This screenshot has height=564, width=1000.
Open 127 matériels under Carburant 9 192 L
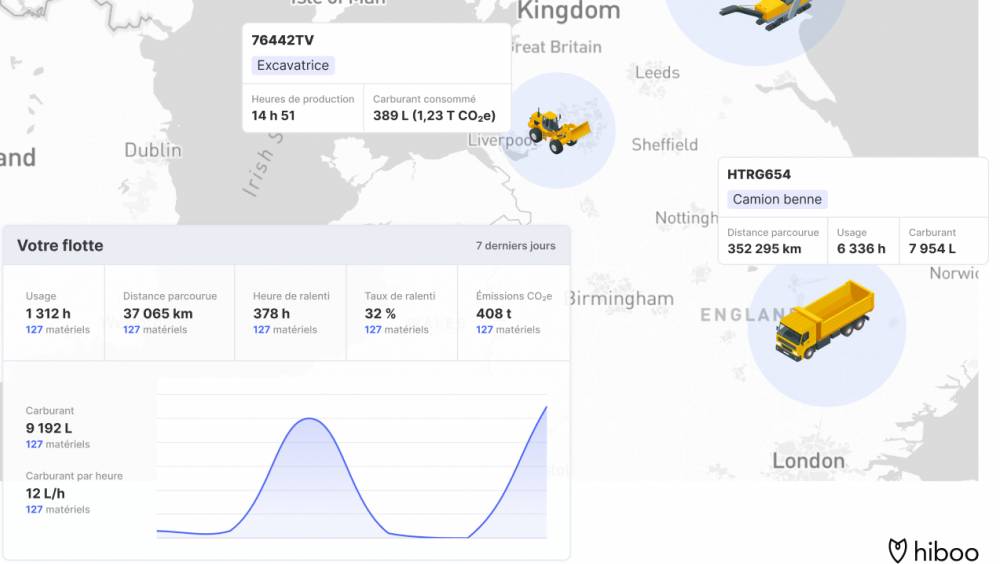[x=57, y=445]
